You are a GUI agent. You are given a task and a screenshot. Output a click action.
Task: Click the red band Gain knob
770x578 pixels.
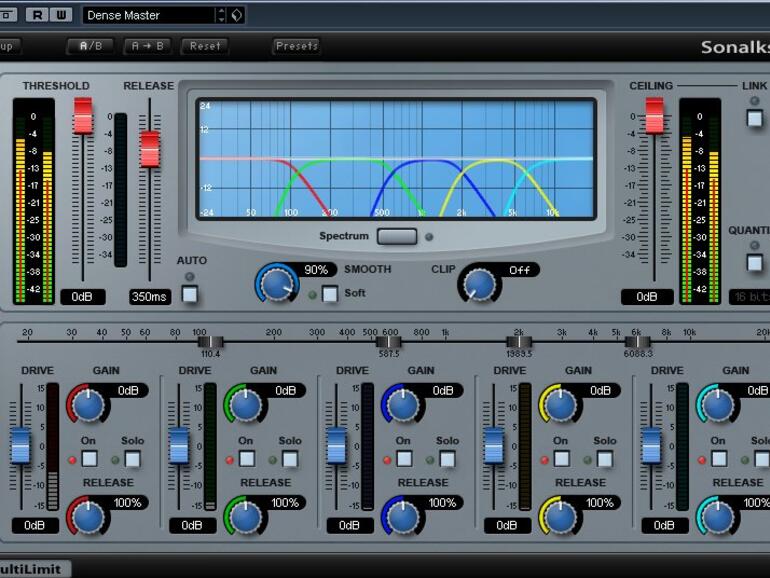pyautogui.click(x=87, y=404)
